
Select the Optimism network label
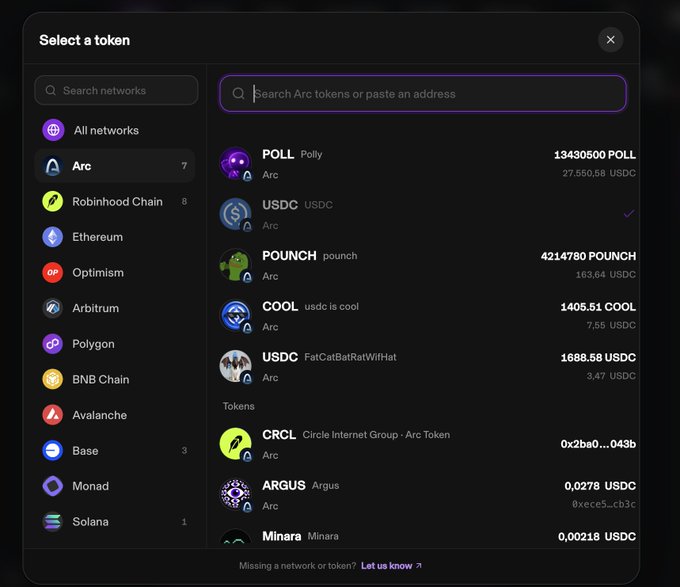click(98, 273)
